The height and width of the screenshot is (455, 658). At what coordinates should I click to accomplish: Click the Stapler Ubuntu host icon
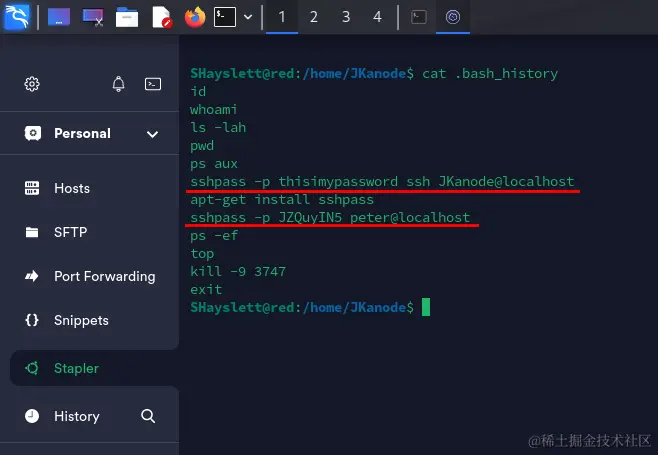tap(32, 368)
